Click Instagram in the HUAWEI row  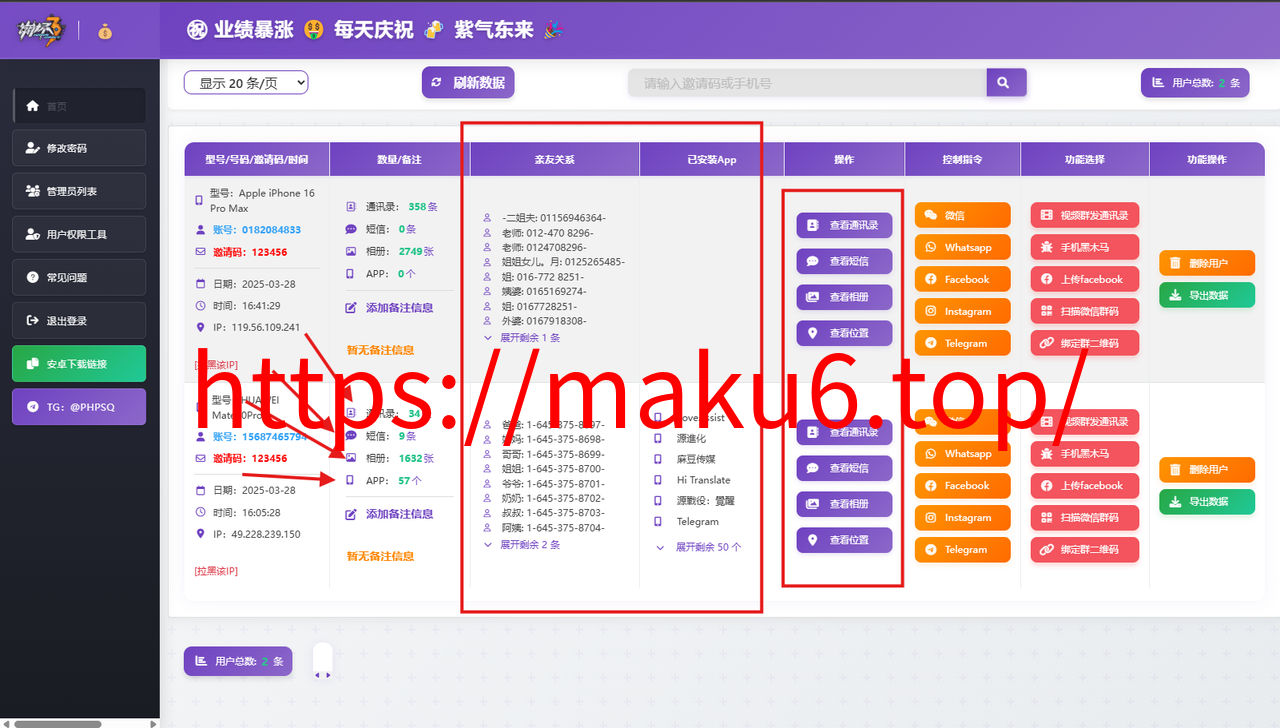[x=962, y=518]
